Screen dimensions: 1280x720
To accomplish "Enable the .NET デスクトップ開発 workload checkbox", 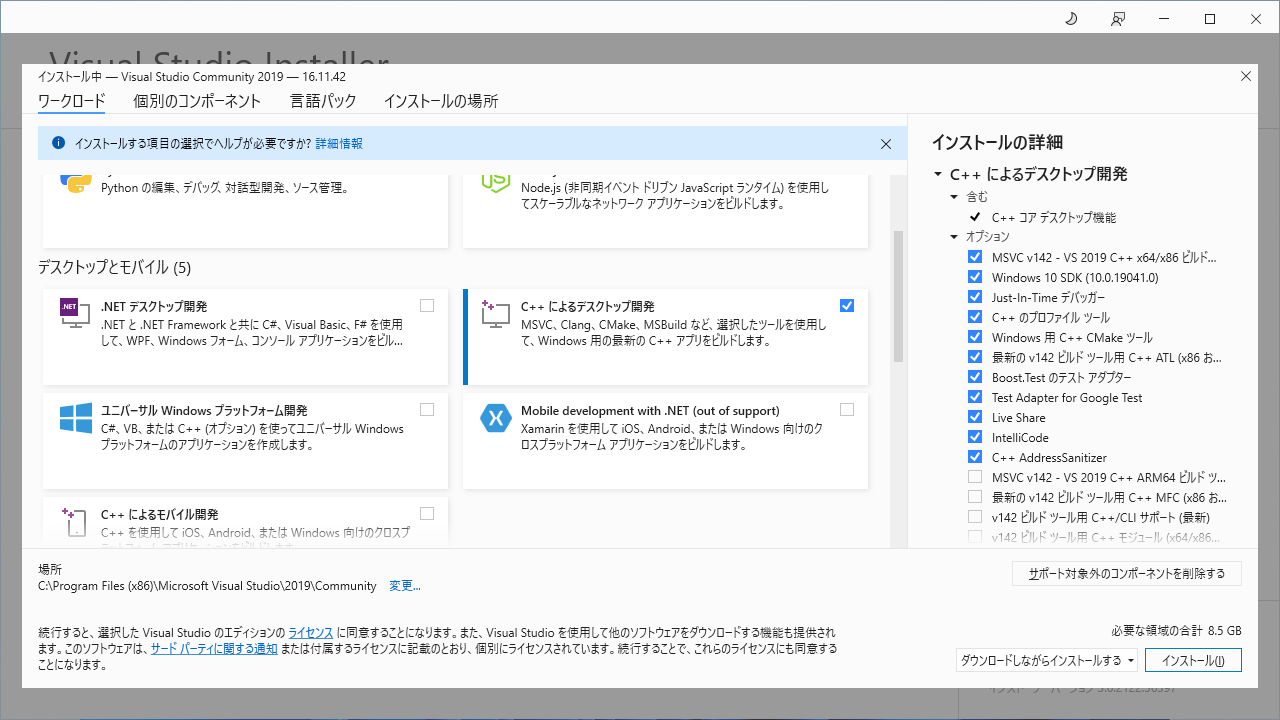I will point(427,305).
